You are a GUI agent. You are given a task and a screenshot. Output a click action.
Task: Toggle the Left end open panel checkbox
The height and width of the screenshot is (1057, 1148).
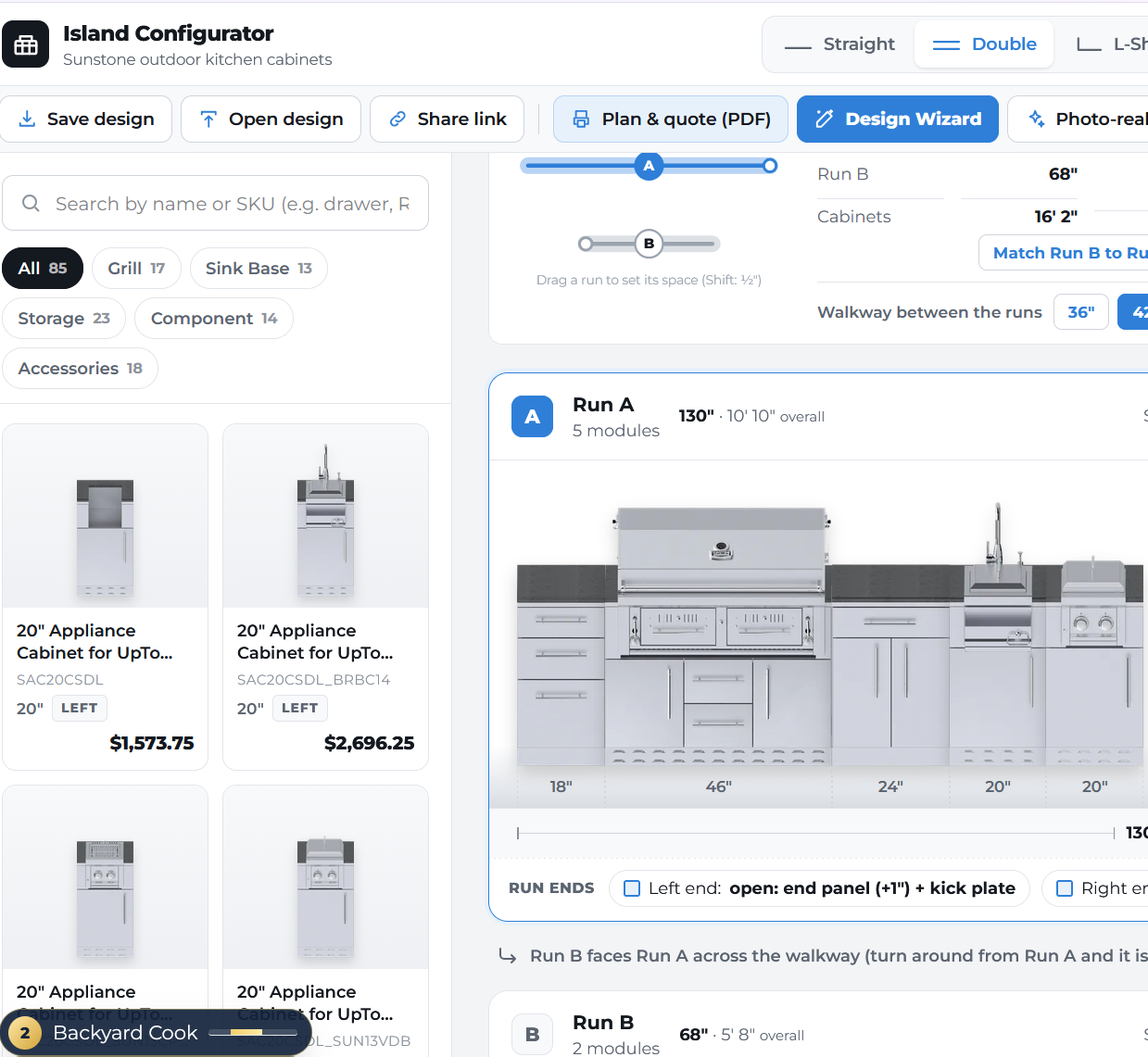[x=632, y=888]
